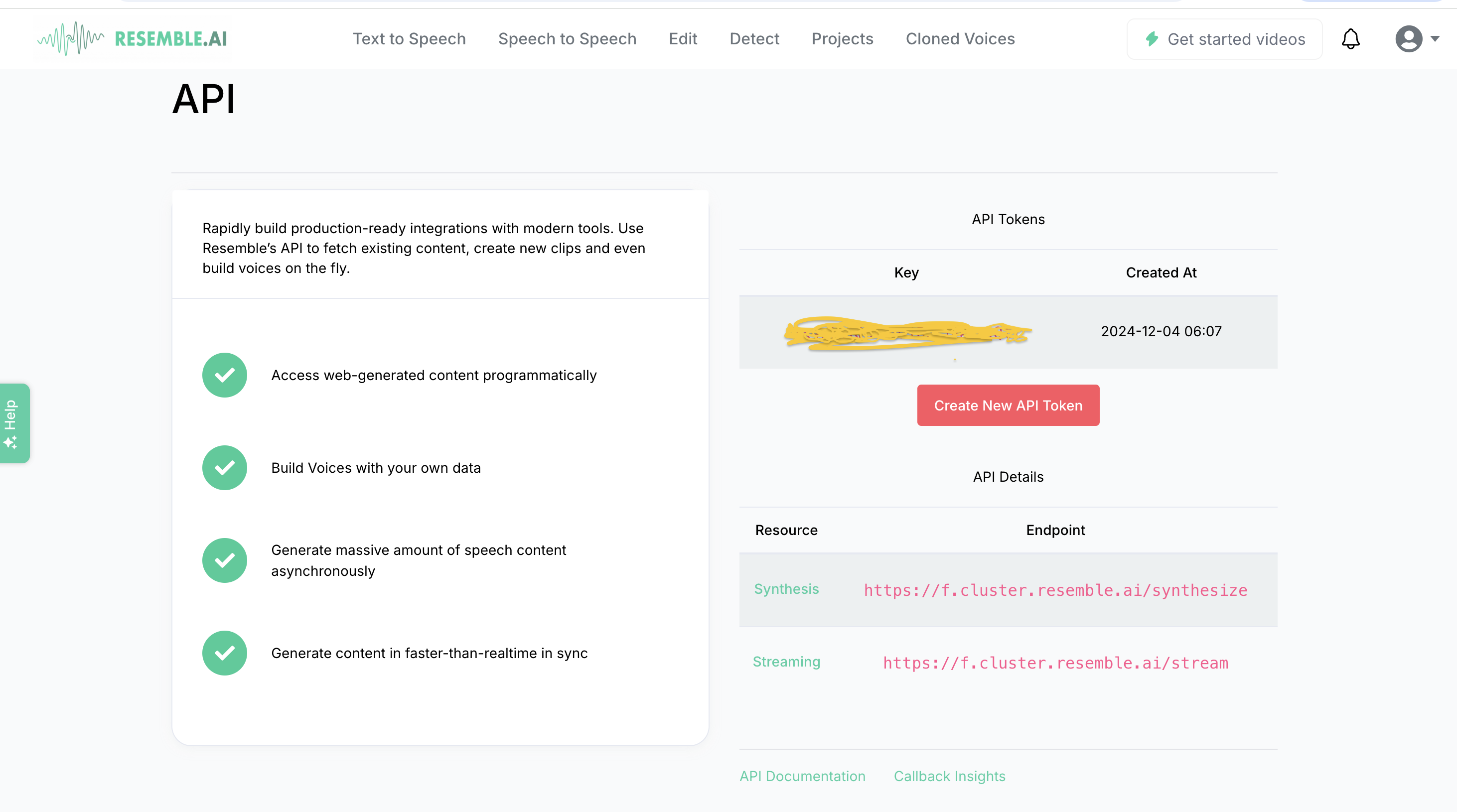Expand the account menu chevron

[1435, 39]
